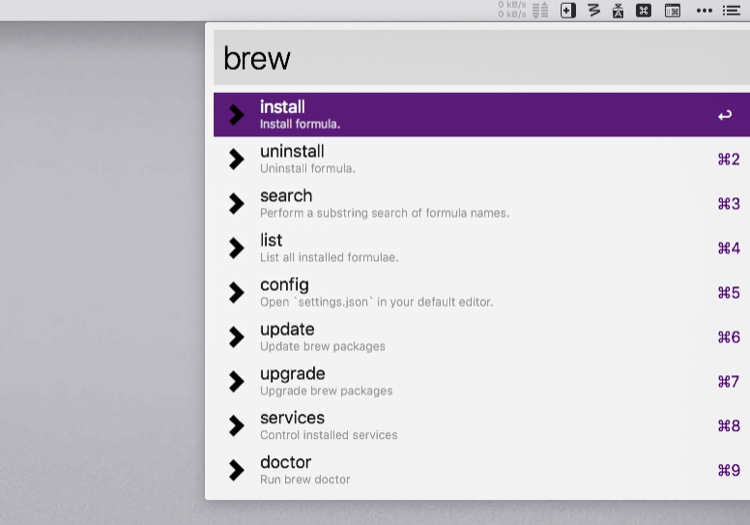Open the plus-panel menu bar icon

tap(568, 11)
